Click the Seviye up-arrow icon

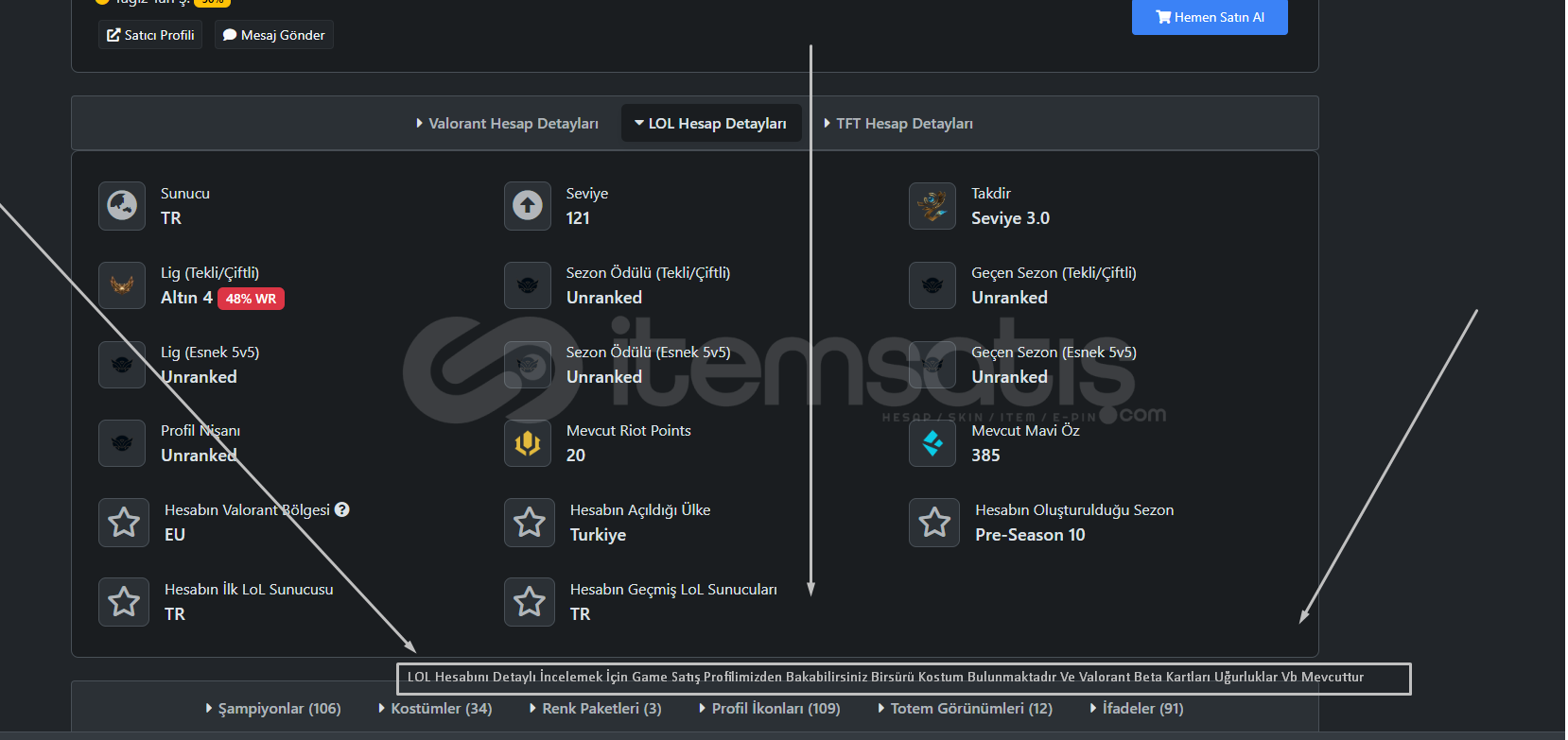pyautogui.click(x=528, y=205)
